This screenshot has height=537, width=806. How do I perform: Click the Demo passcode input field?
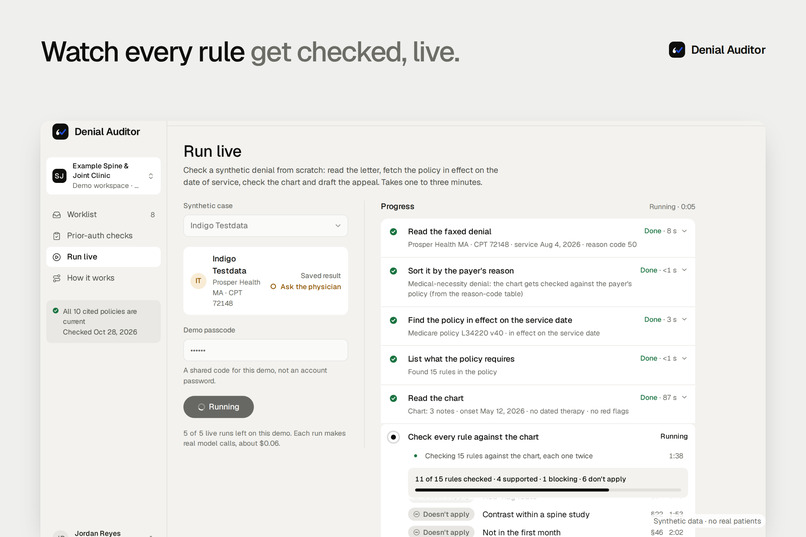click(265, 350)
